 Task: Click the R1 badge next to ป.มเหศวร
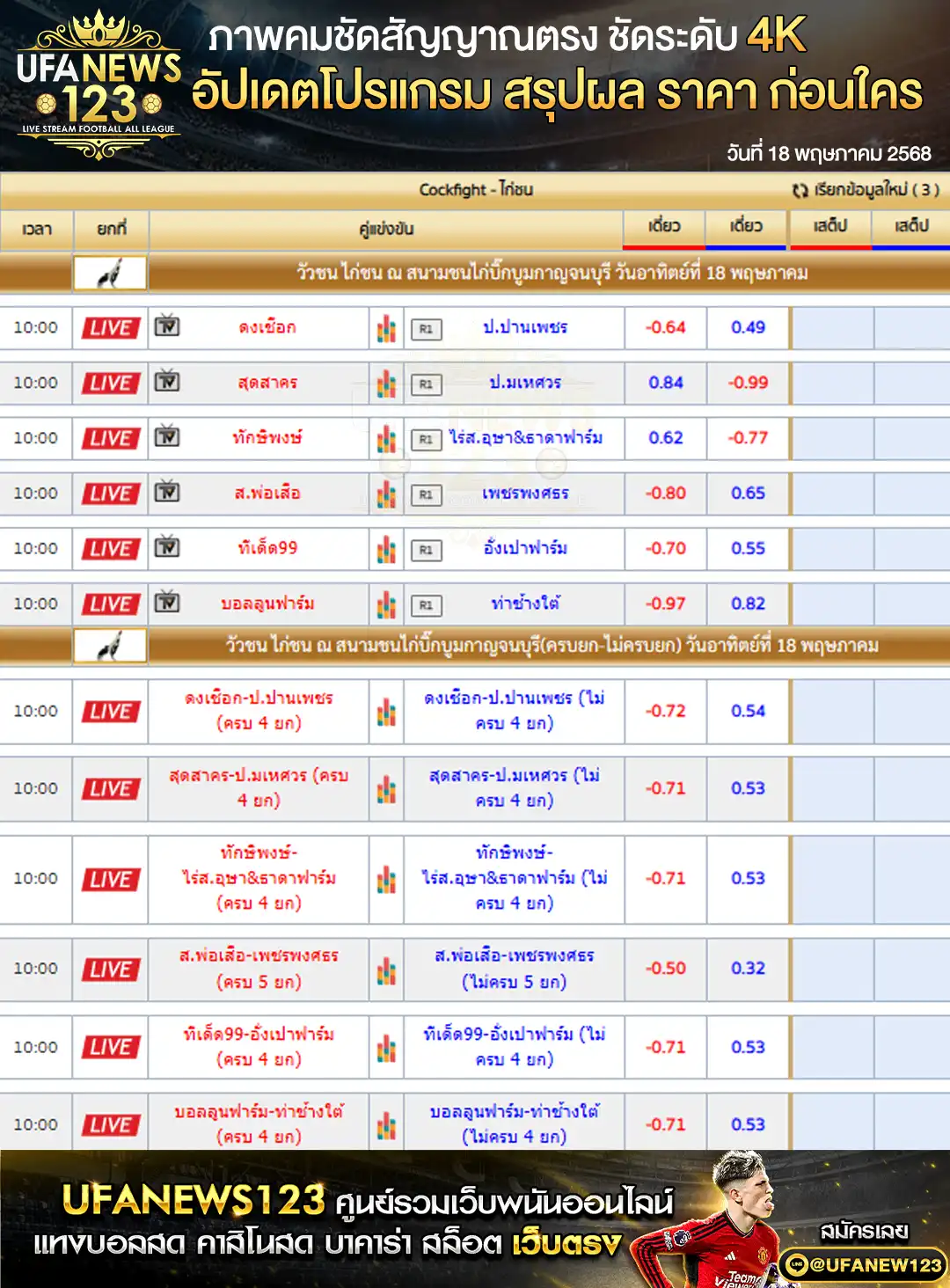(x=426, y=384)
